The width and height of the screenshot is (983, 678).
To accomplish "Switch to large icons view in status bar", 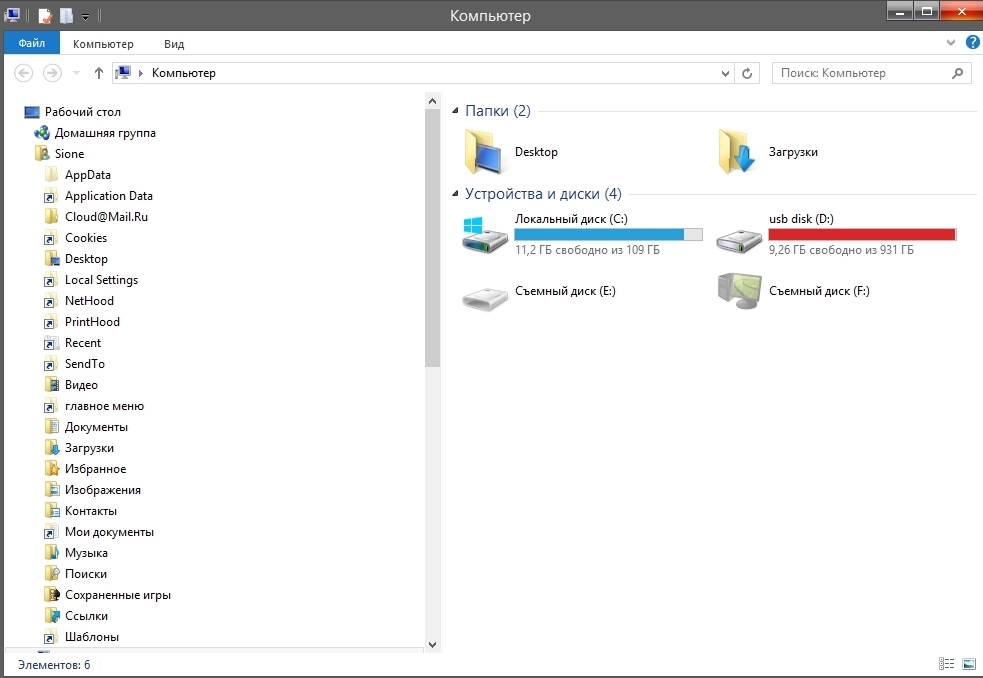I will coord(969,664).
